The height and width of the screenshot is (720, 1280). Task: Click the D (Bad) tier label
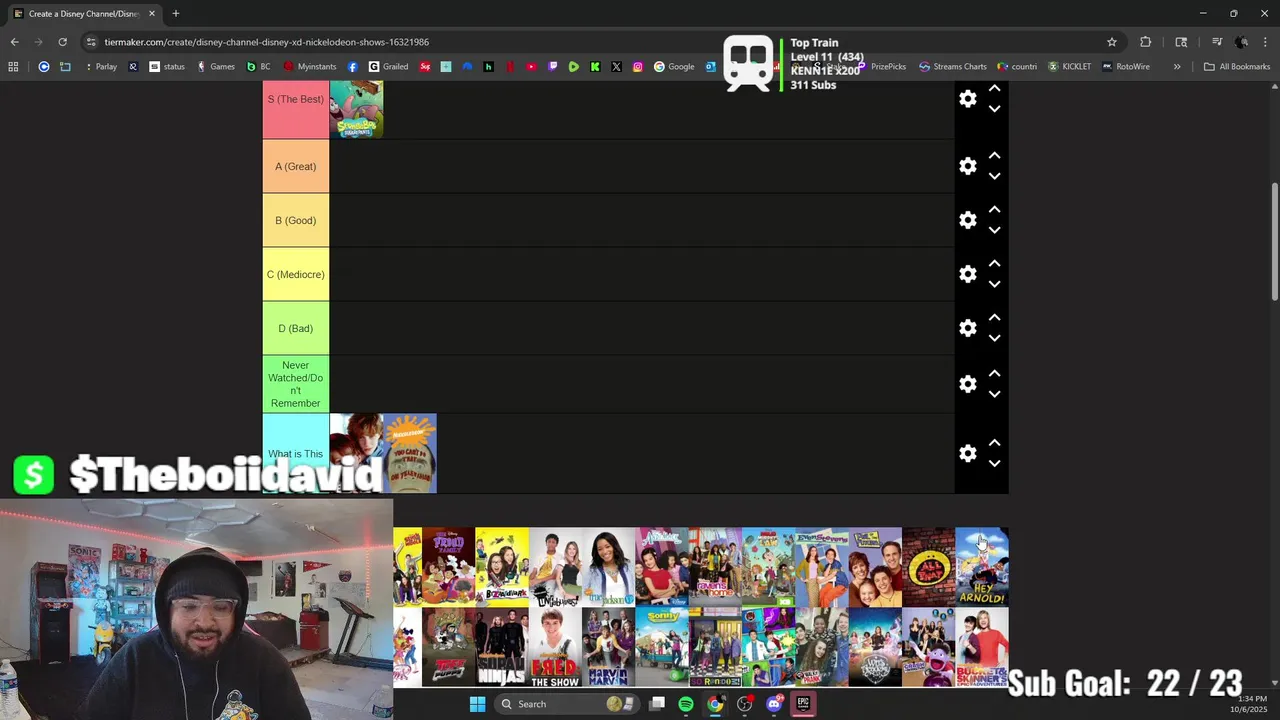tap(296, 328)
